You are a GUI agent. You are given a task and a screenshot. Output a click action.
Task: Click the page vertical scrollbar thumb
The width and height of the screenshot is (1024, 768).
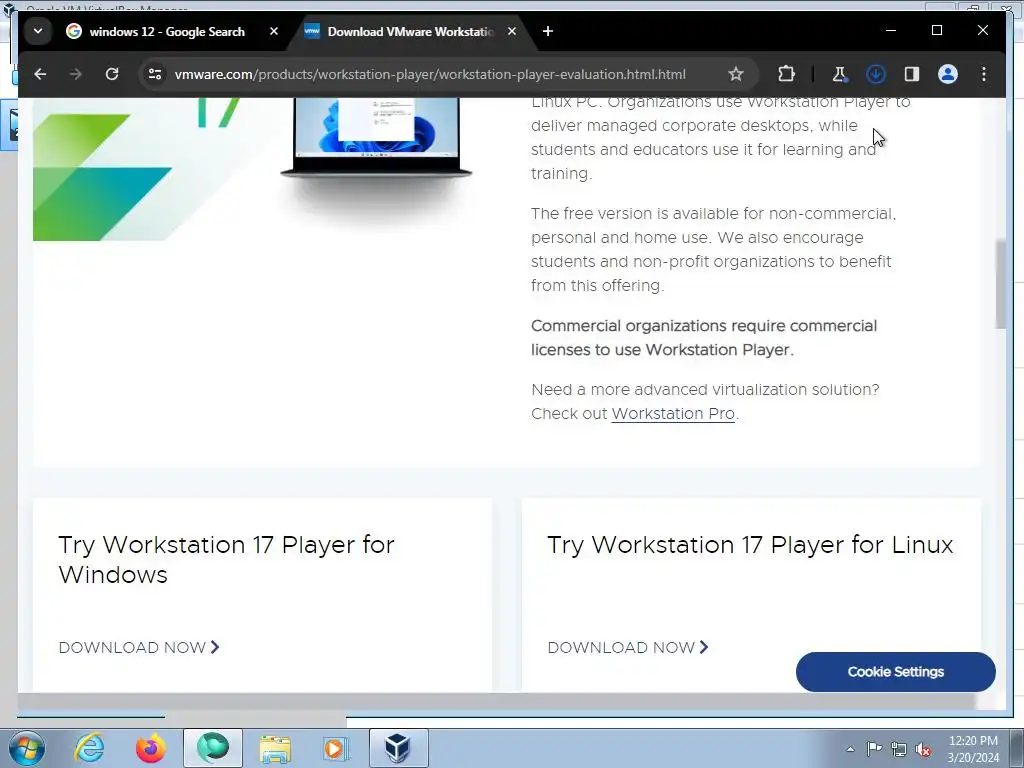[1000, 284]
